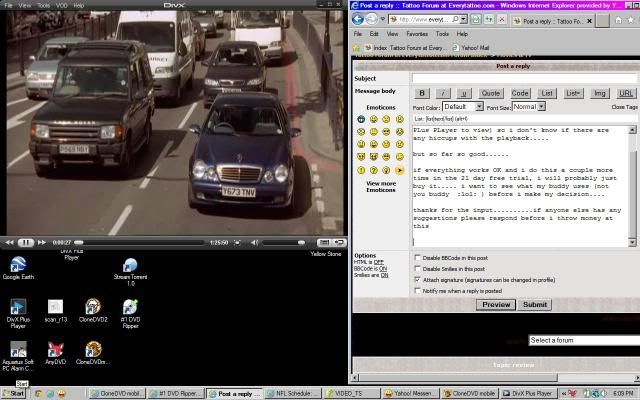Open the Windows Start button
The height and width of the screenshot is (400, 640).
14,393
